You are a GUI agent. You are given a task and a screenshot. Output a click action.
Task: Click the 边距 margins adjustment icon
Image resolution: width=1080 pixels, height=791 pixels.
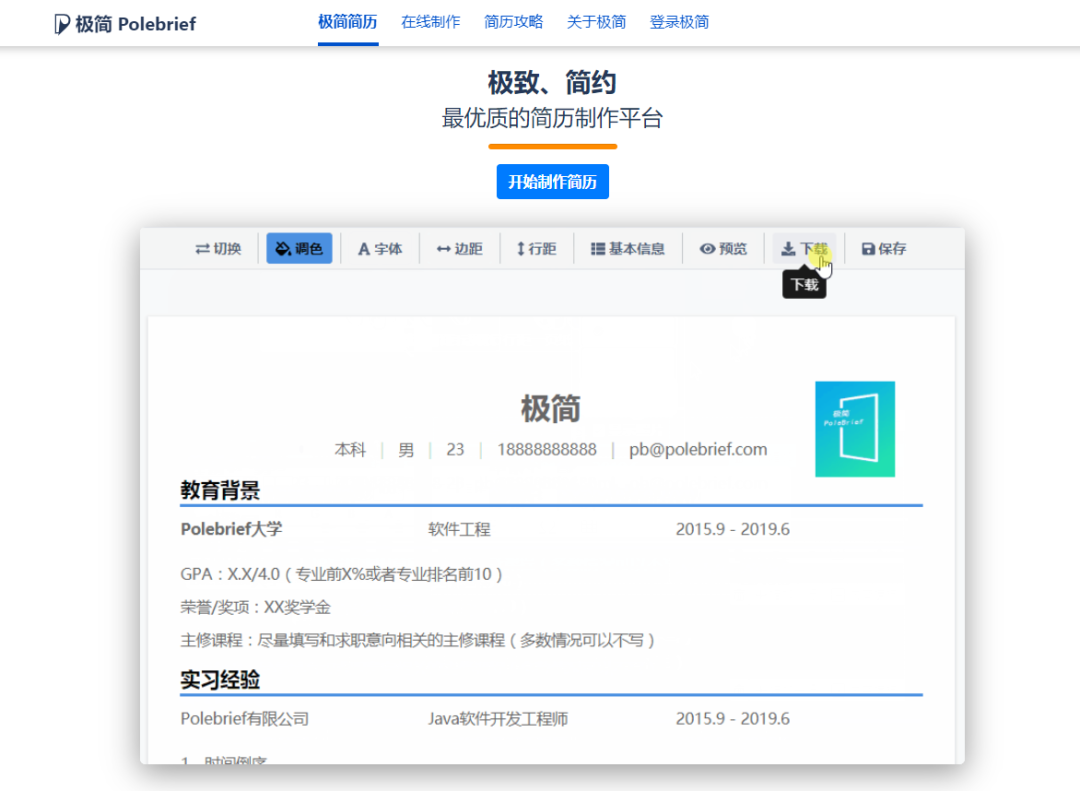(x=459, y=249)
